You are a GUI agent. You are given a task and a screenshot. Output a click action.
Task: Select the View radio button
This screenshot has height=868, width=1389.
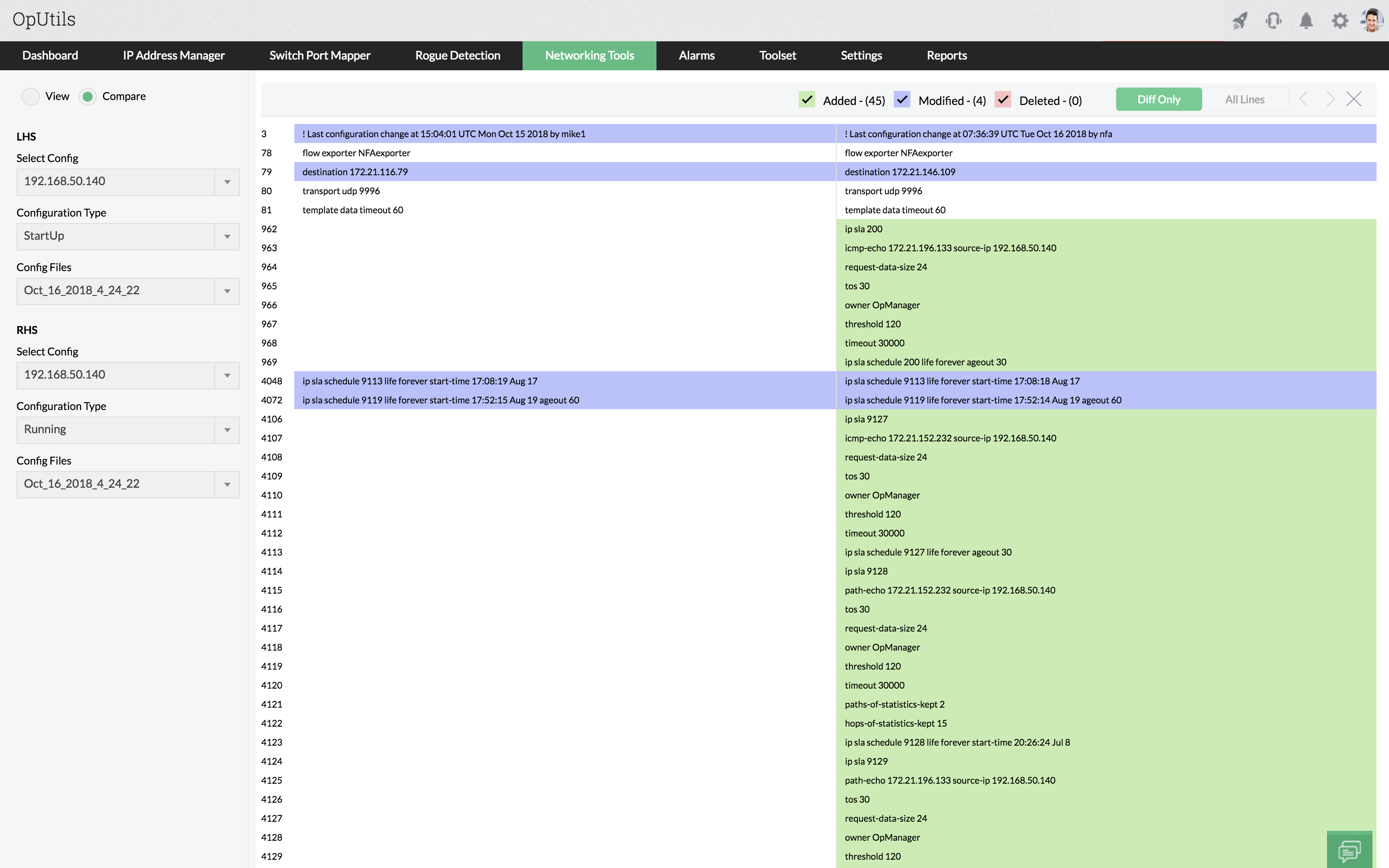click(31, 96)
